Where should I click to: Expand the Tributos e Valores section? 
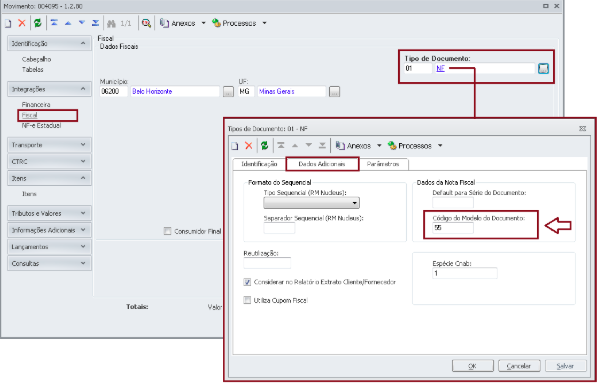pyautogui.click(x=49, y=213)
